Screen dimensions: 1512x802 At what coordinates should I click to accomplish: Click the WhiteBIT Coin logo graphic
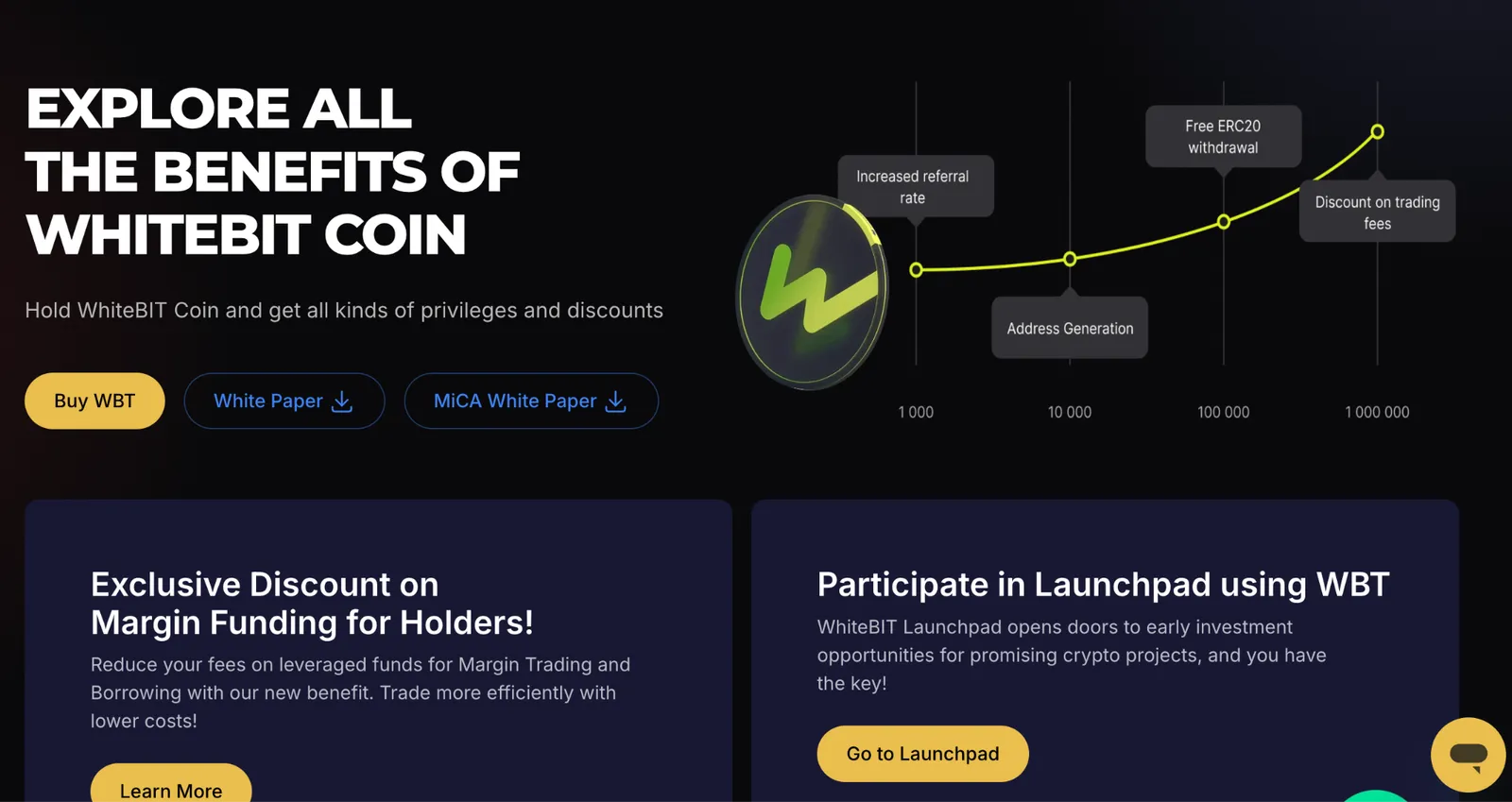pos(813,292)
